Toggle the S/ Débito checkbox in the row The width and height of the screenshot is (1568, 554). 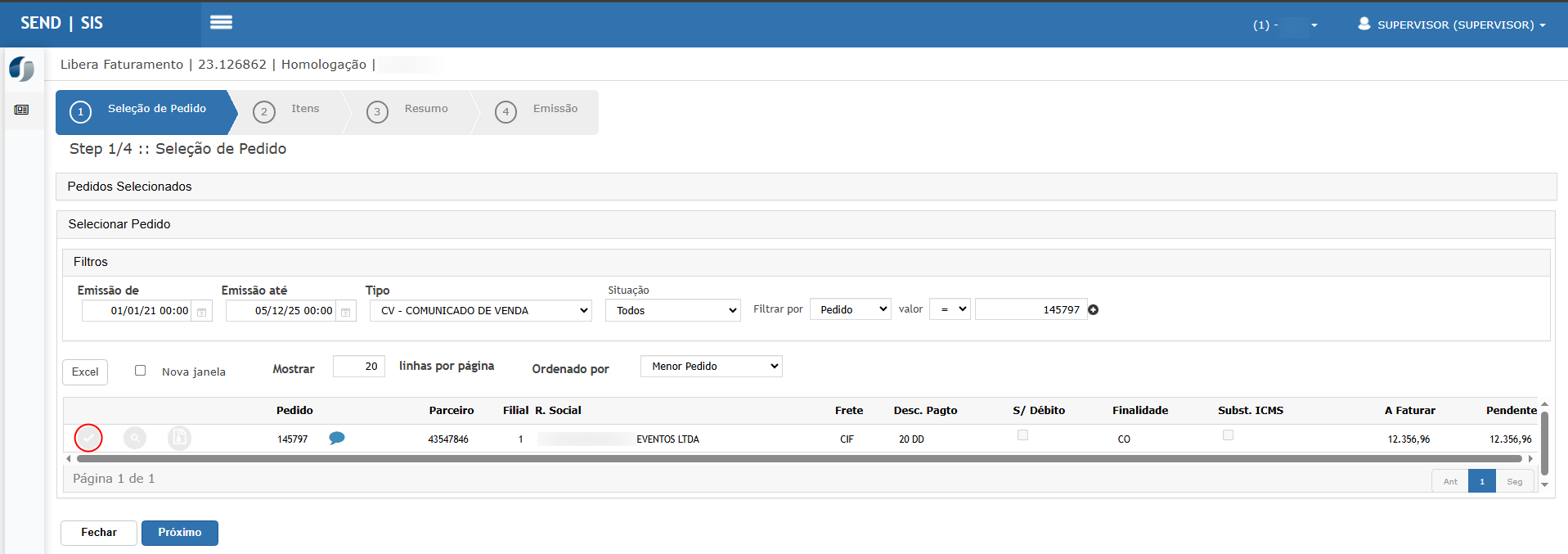[x=1022, y=435]
